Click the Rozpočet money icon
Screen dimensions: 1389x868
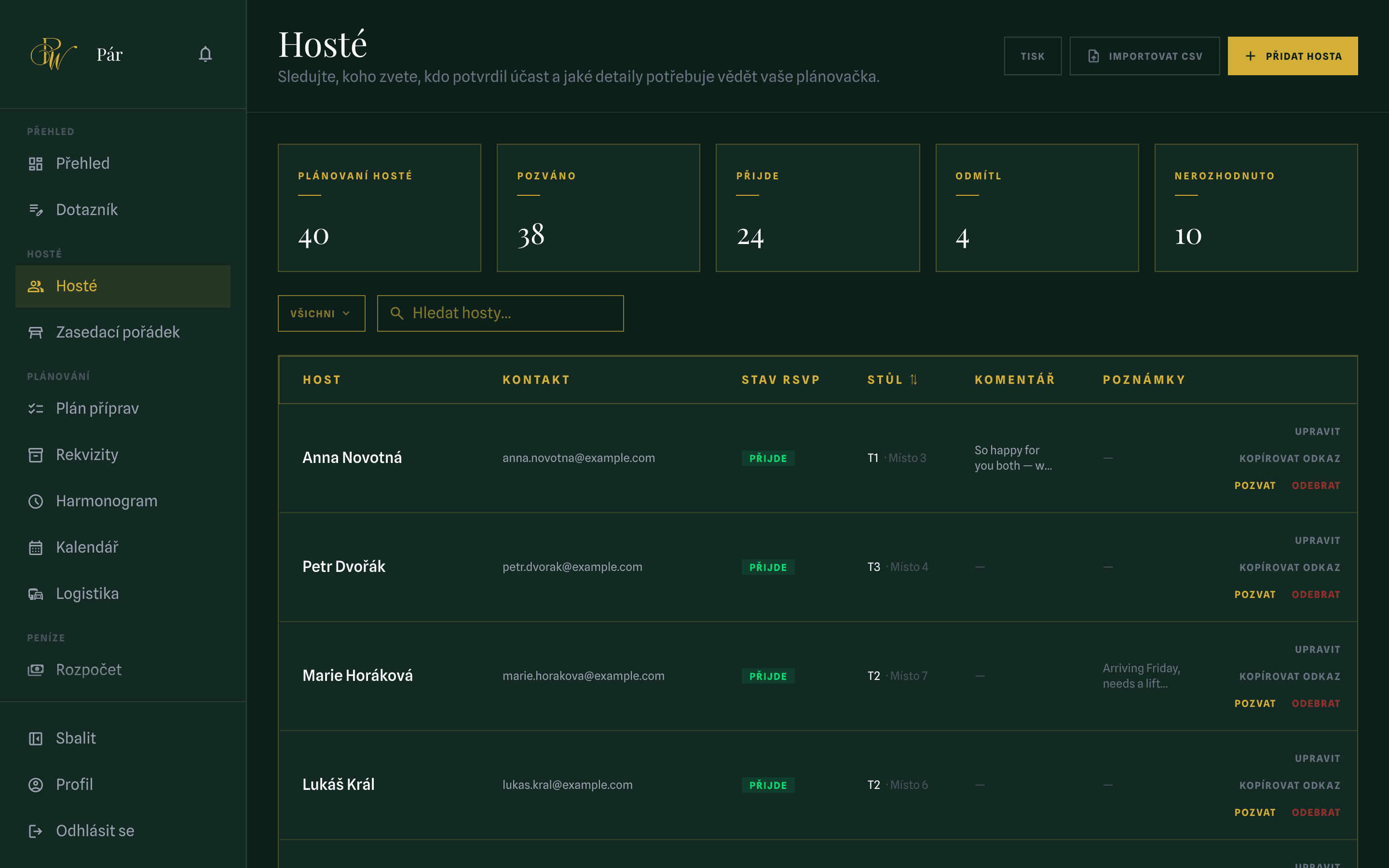point(36,670)
